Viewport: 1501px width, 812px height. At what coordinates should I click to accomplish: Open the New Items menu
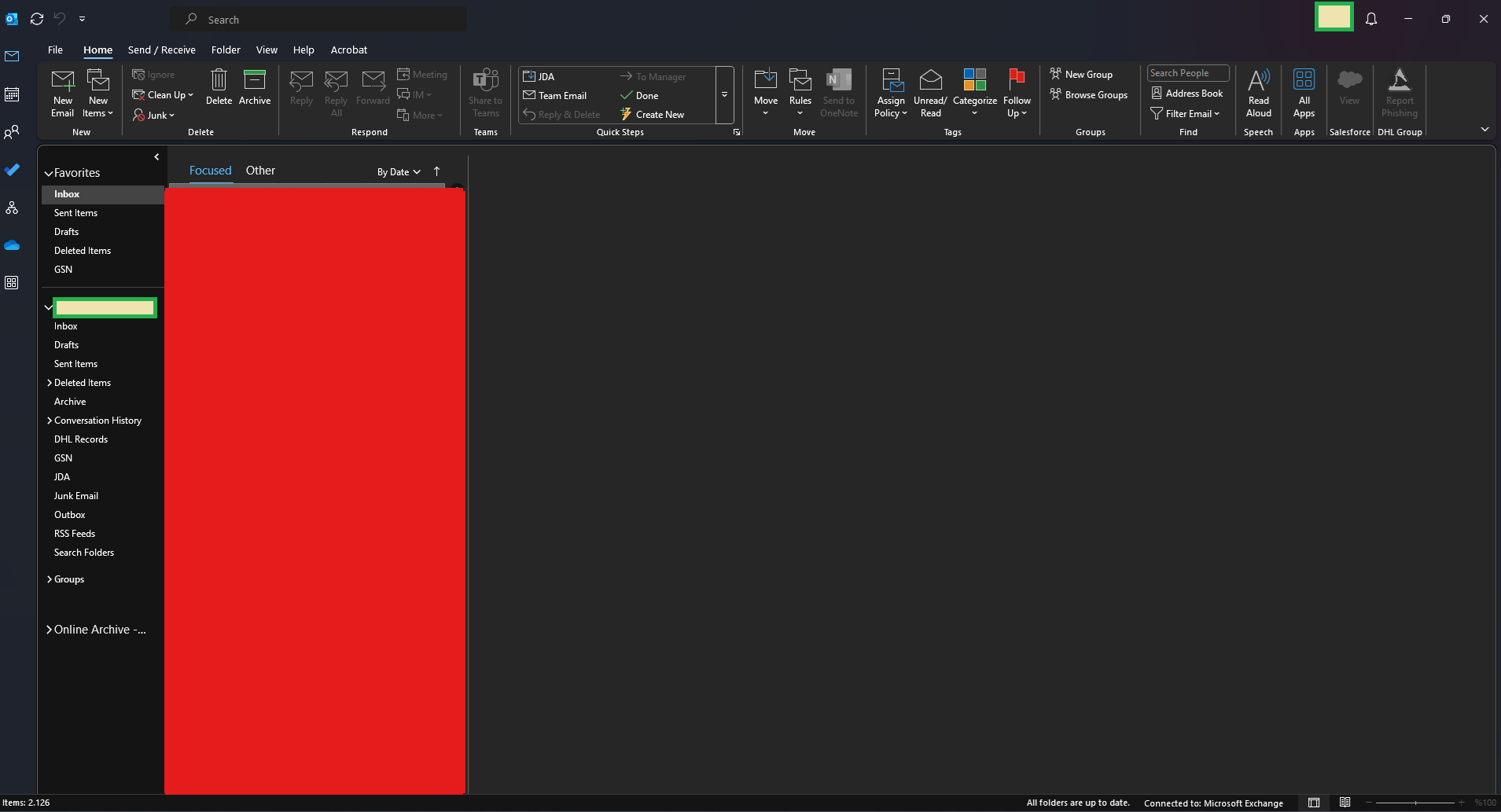pos(98,94)
